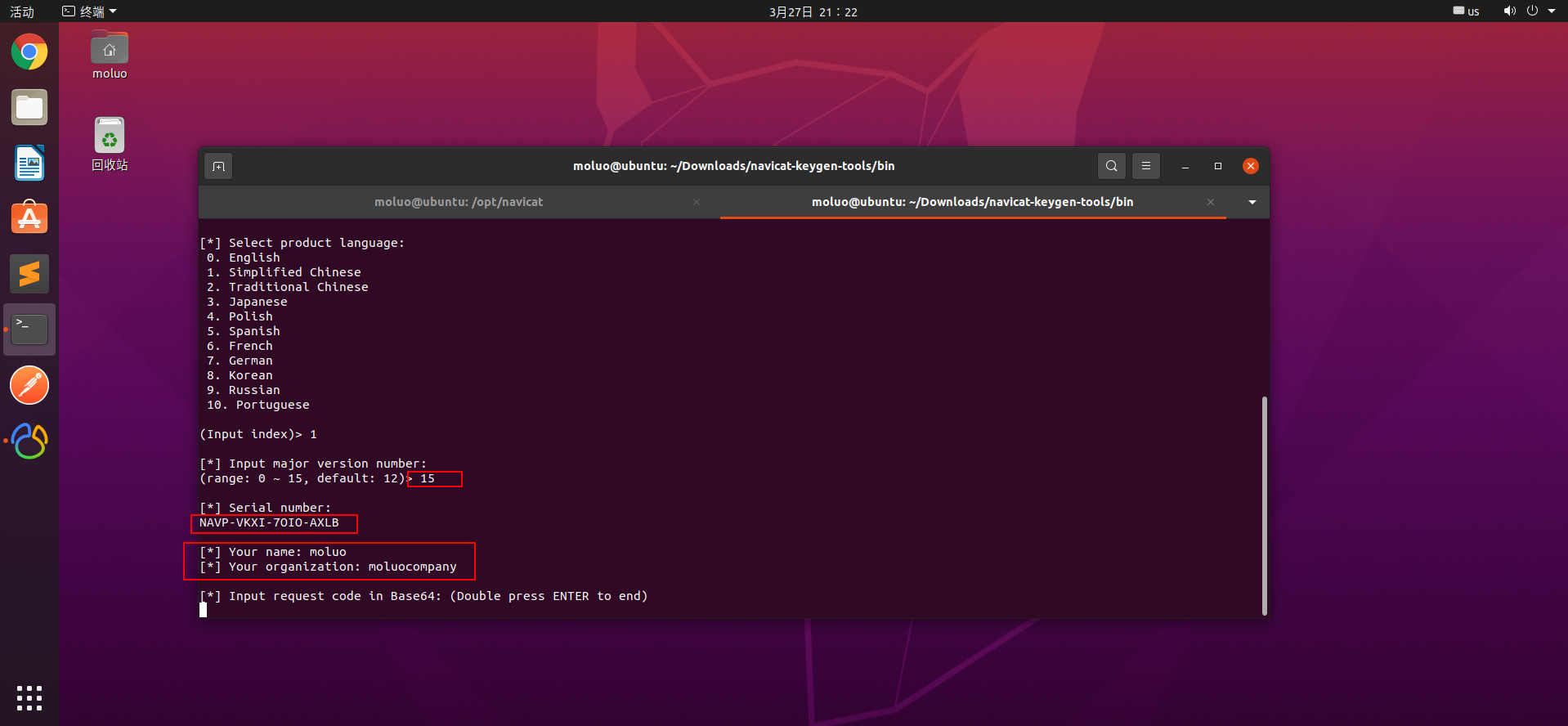Open Navicat from the dock
Screen dimensions: 1568x726
(x=29, y=441)
